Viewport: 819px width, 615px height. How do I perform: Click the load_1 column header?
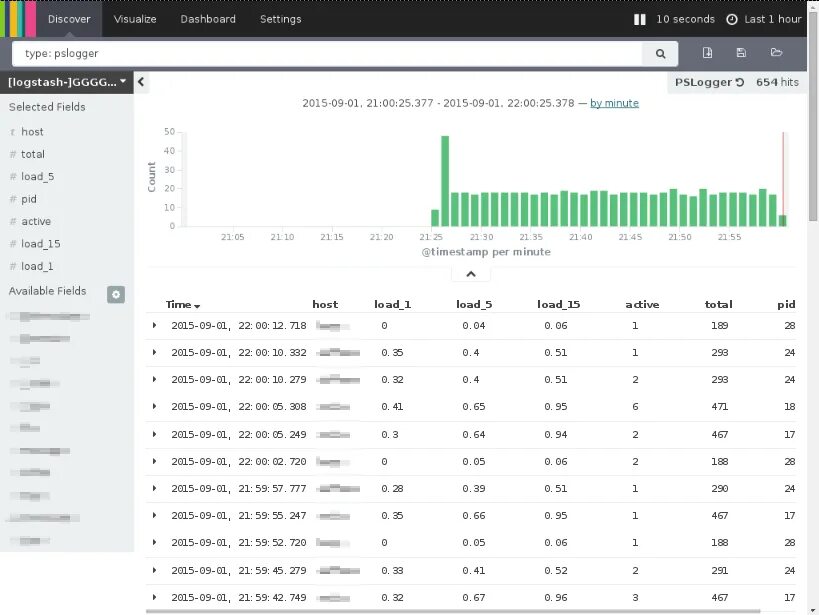tap(392, 305)
